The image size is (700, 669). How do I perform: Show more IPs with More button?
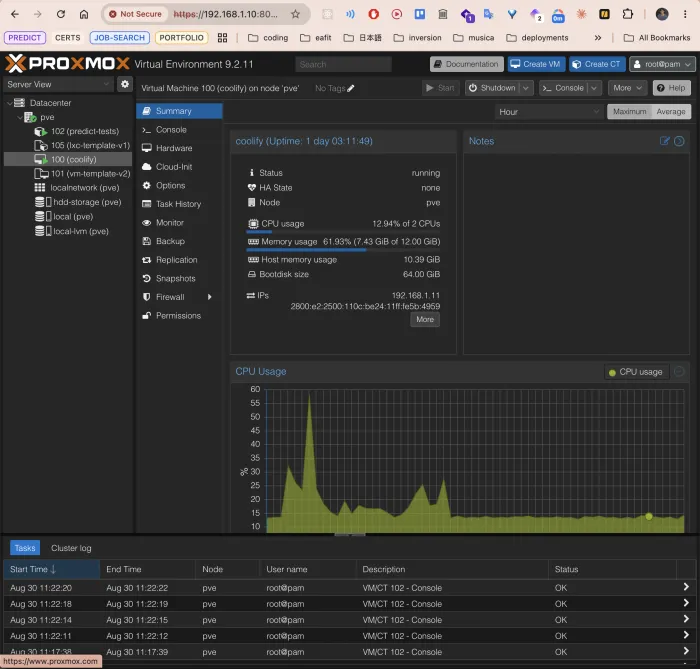[425, 320]
